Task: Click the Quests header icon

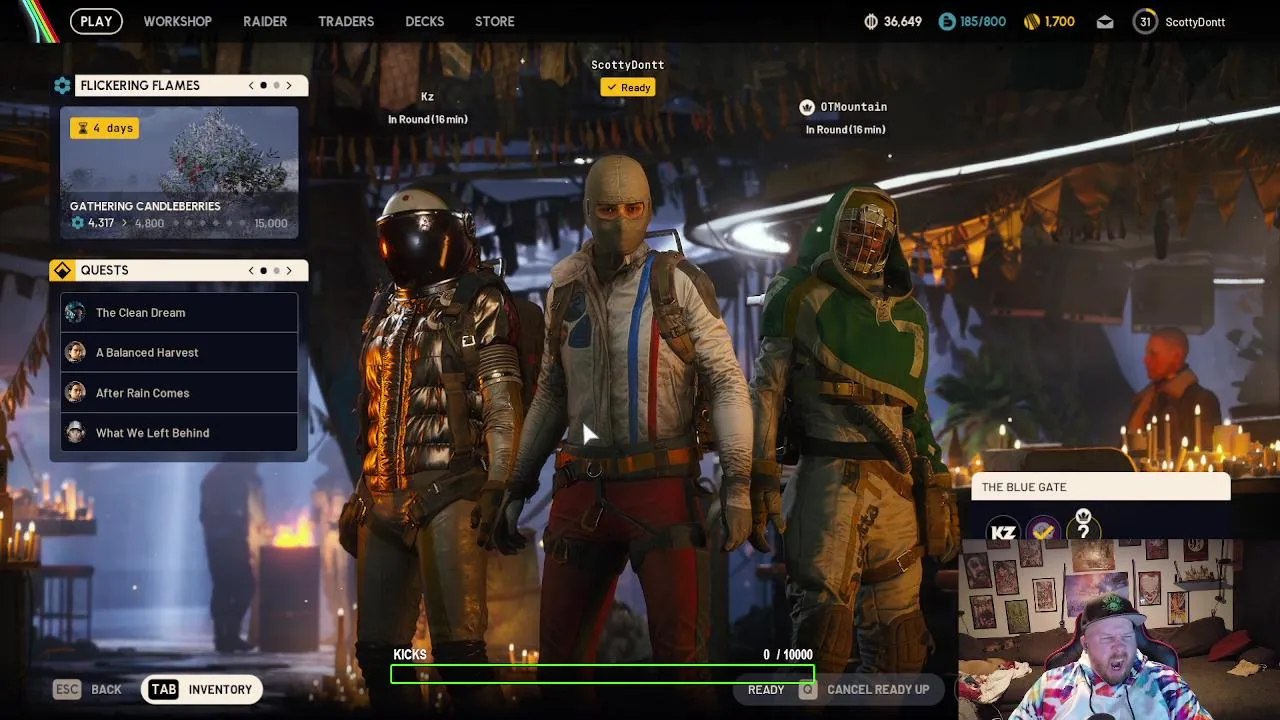Action: click(62, 270)
